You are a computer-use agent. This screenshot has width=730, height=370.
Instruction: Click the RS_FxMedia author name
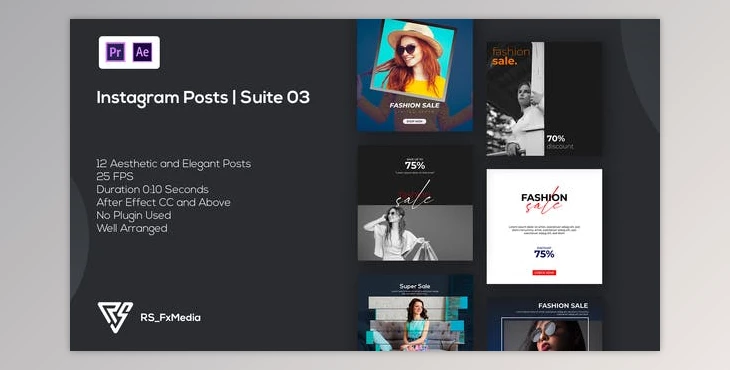pyautogui.click(x=170, y=318)
